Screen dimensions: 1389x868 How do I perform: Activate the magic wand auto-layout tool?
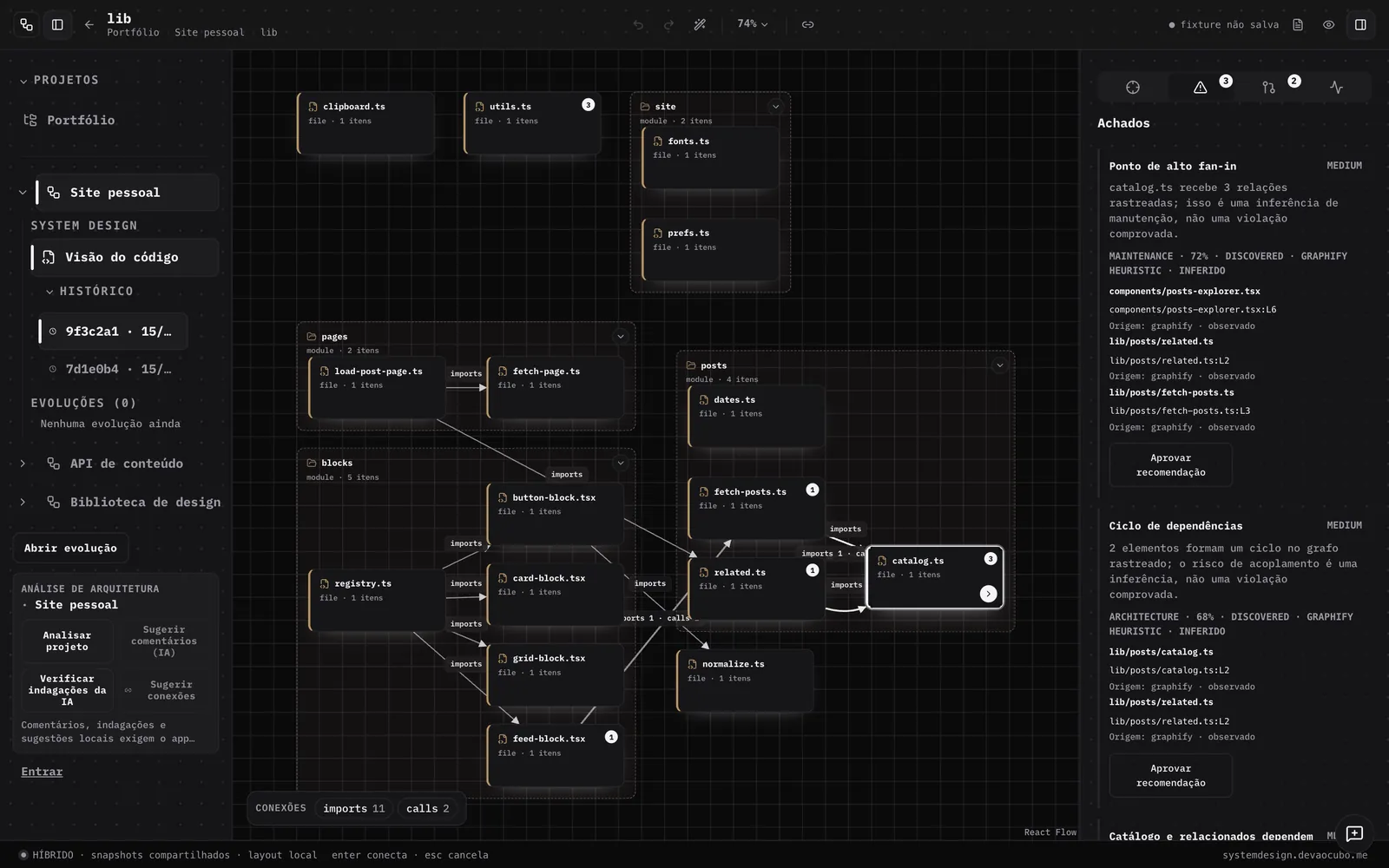(x=700, y=25)
